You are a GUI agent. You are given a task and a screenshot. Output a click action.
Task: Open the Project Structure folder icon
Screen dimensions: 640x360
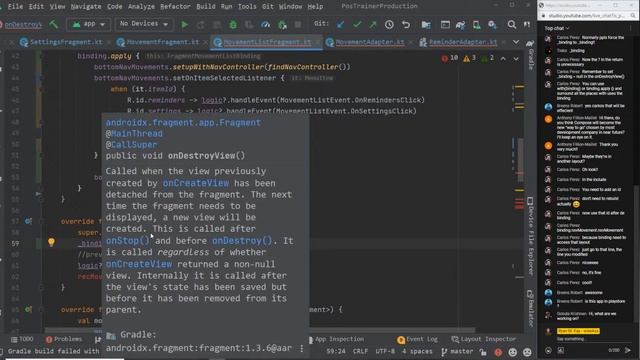pos(426,24)
